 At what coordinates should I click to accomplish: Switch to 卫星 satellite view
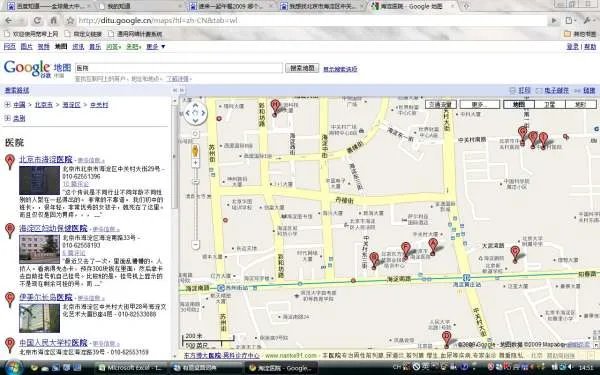pyautogui.click(x=550, y=104)
